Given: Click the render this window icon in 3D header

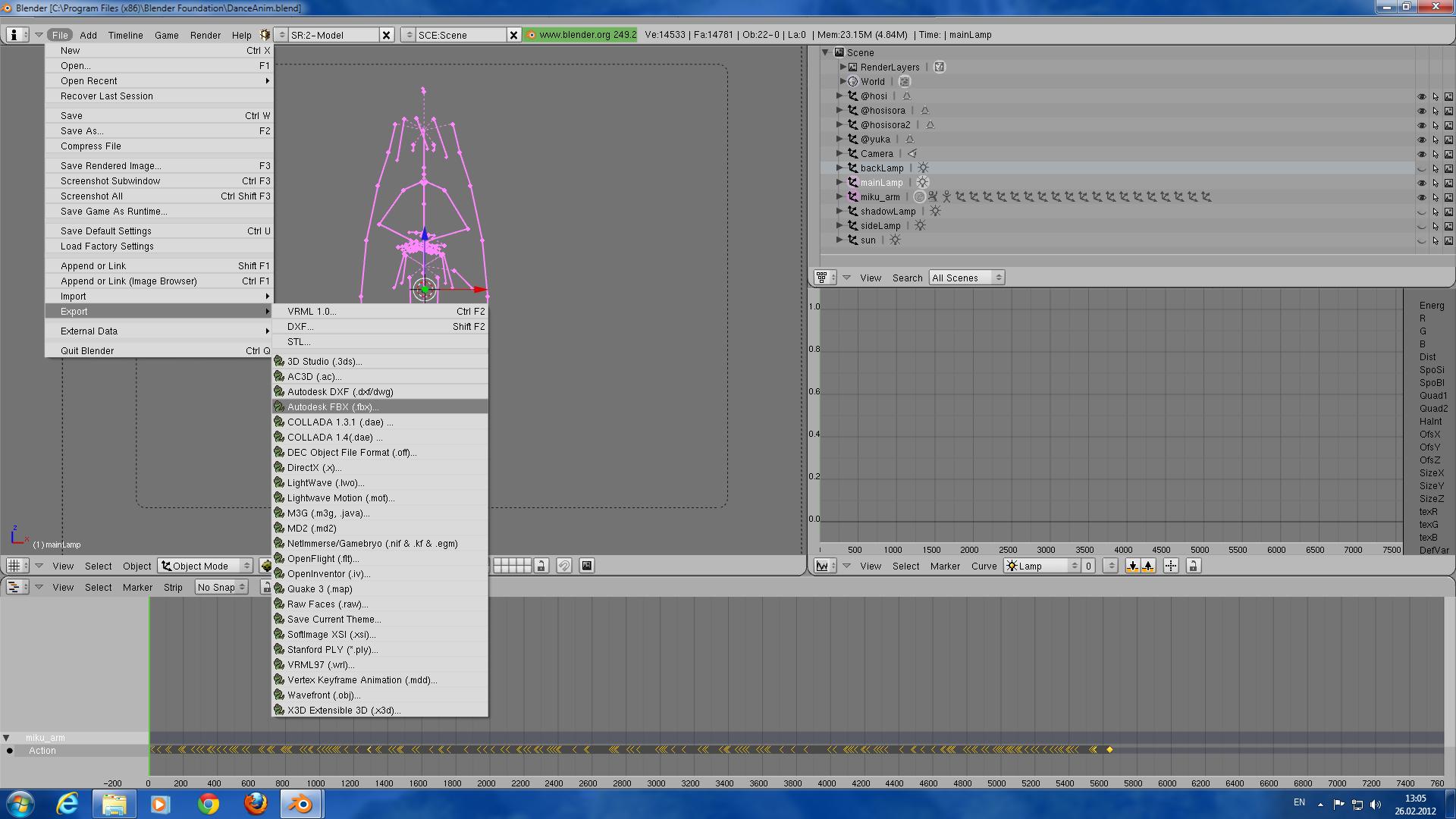Looking at the screenshot, I should click(587, 566).
